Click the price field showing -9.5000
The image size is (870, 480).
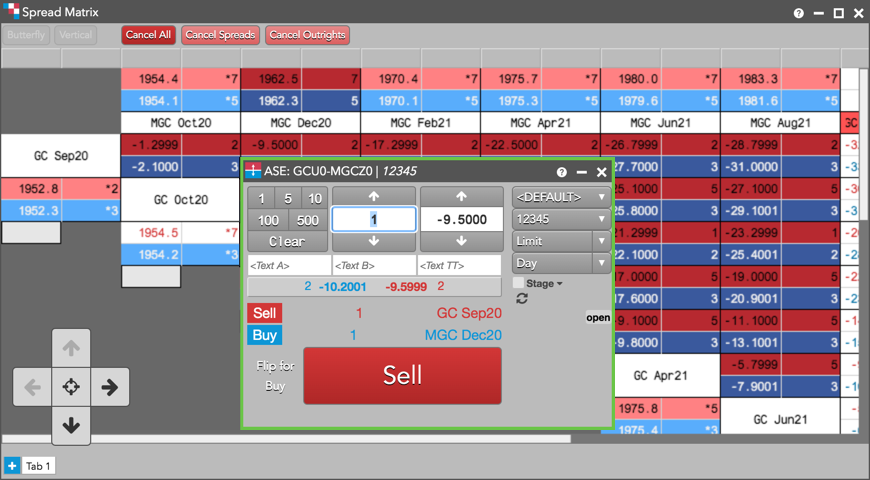click(x=461, y=219)
